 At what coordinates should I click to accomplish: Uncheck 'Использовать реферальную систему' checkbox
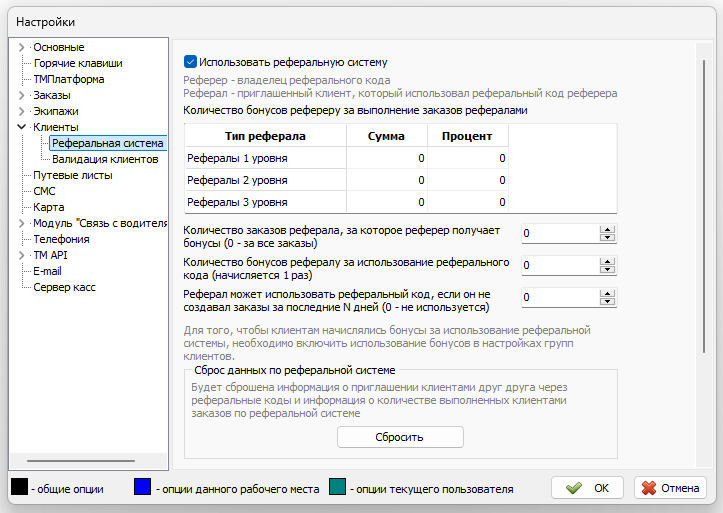(x=191, y=62)
